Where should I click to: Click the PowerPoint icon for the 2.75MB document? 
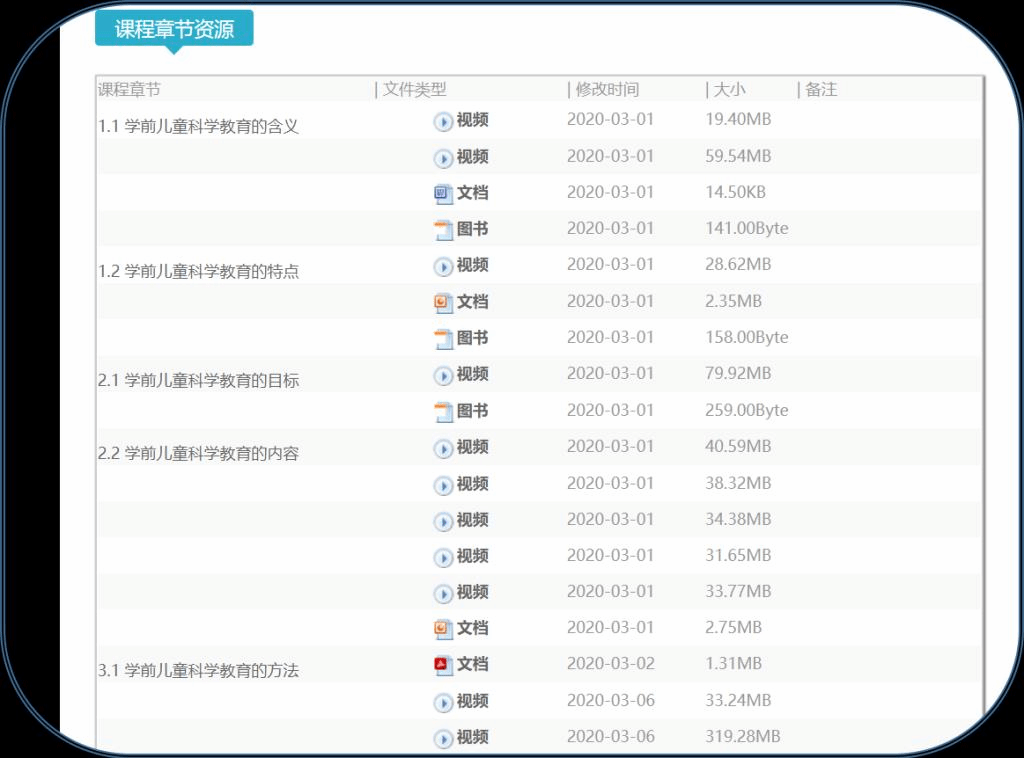[x=443, y=629]
